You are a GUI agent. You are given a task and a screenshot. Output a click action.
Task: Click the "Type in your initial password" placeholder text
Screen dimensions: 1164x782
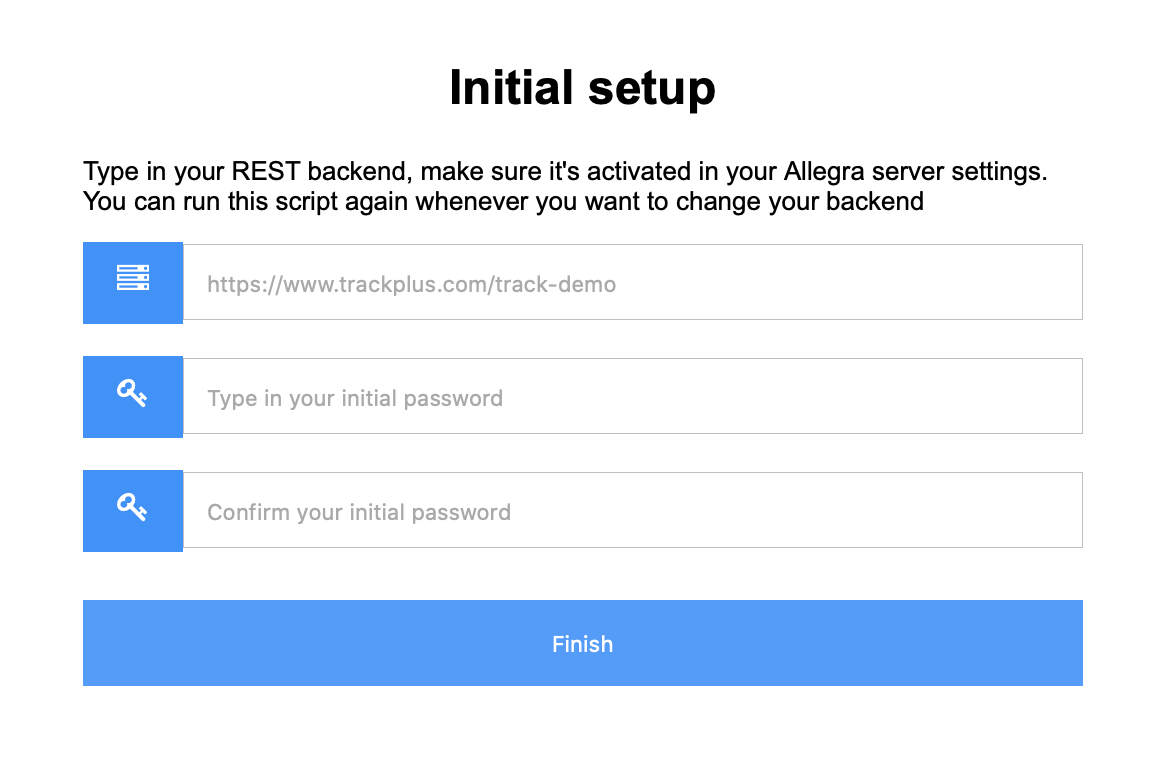point(355,399)
